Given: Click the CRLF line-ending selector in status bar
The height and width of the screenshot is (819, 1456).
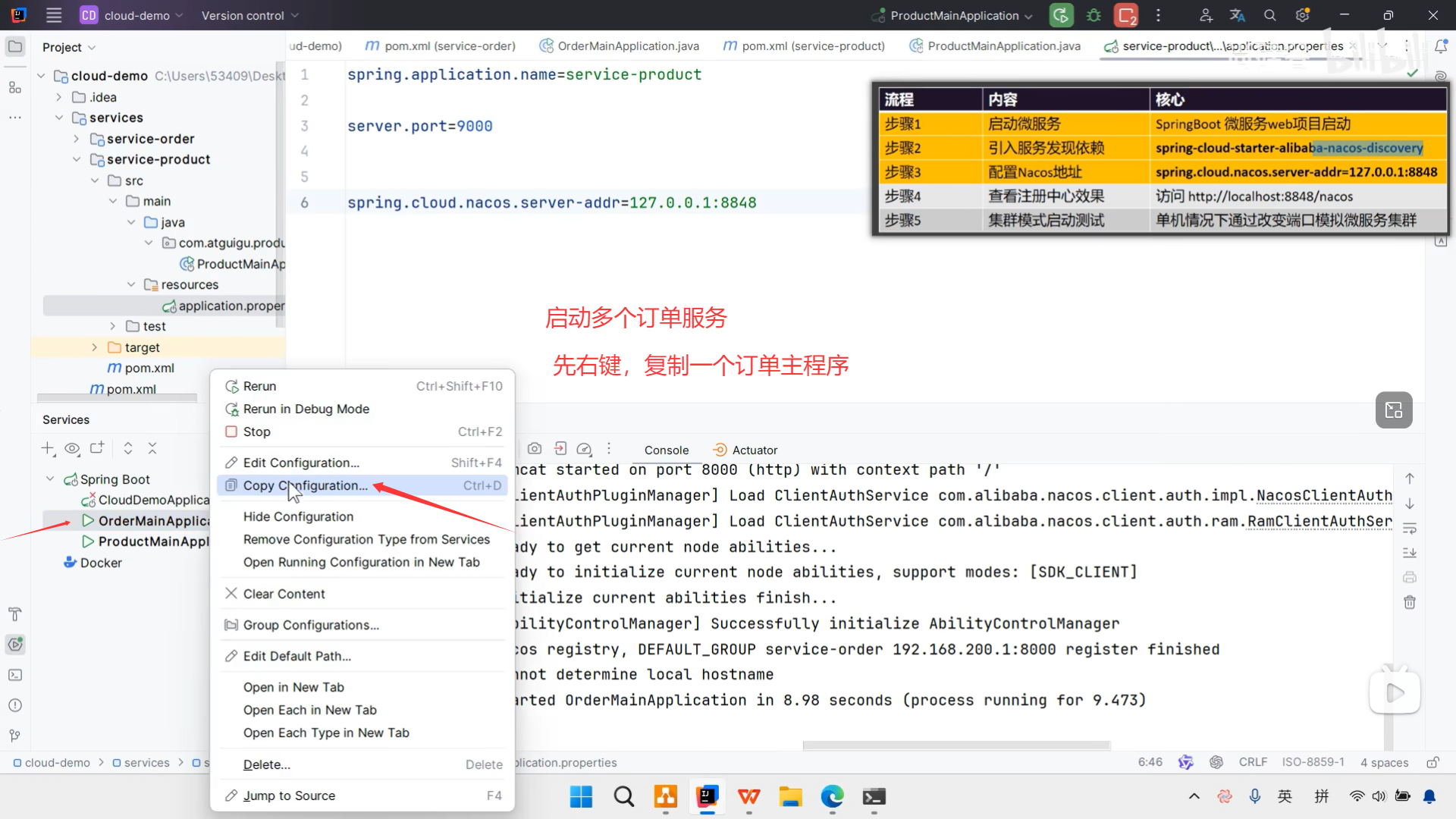Looking at the screenshot, I should tap(1253, 762).
